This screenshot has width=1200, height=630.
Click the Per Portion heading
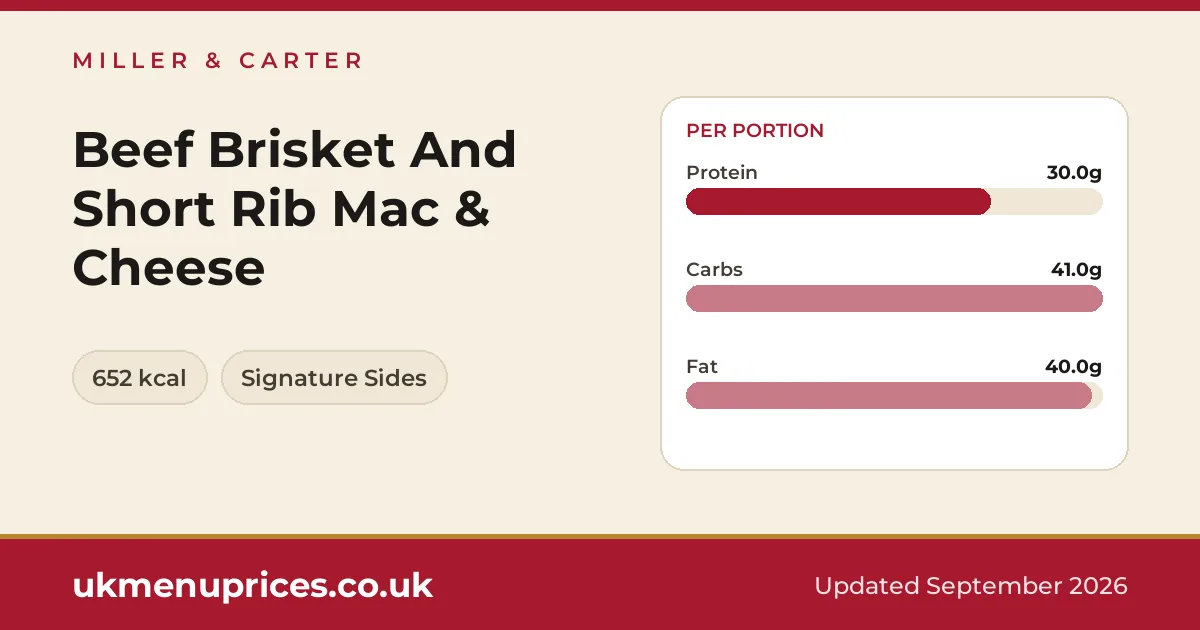(755, 131)
